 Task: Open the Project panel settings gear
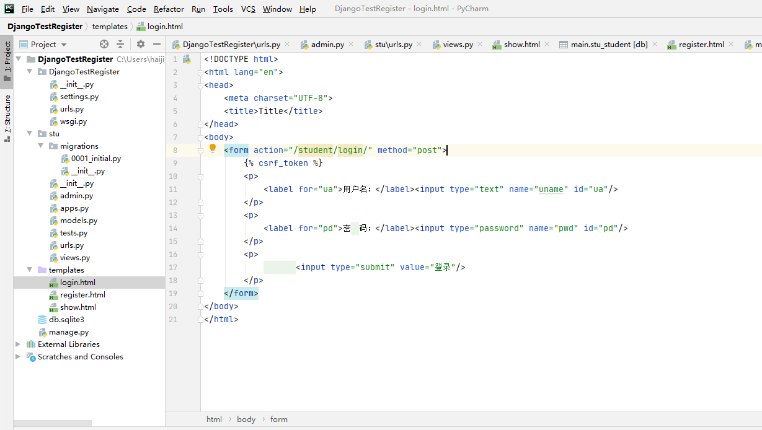pos(139,45)
